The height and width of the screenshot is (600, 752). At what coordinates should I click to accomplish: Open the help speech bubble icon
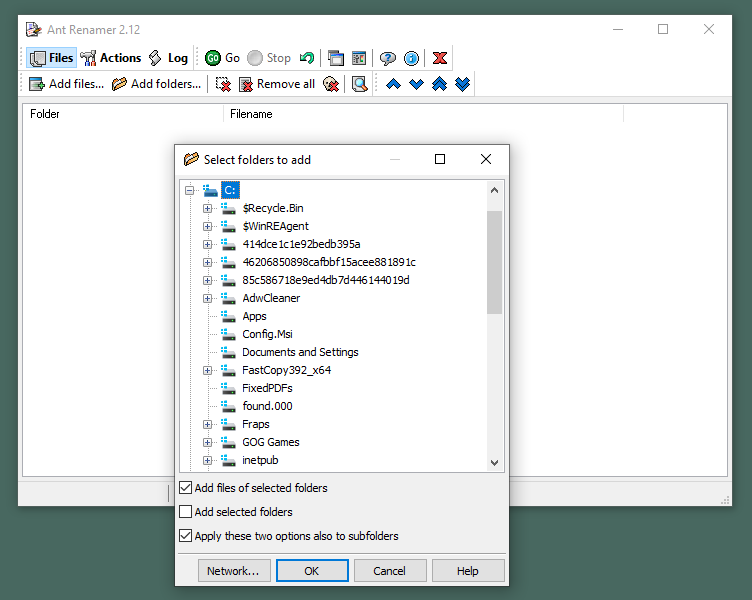pos(388,58)
